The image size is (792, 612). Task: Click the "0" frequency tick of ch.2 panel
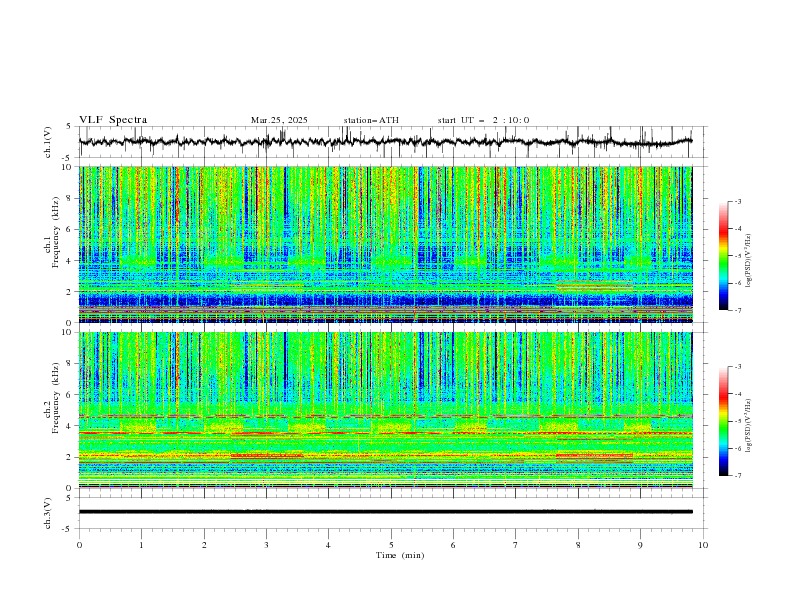click(x=71, y=488)
